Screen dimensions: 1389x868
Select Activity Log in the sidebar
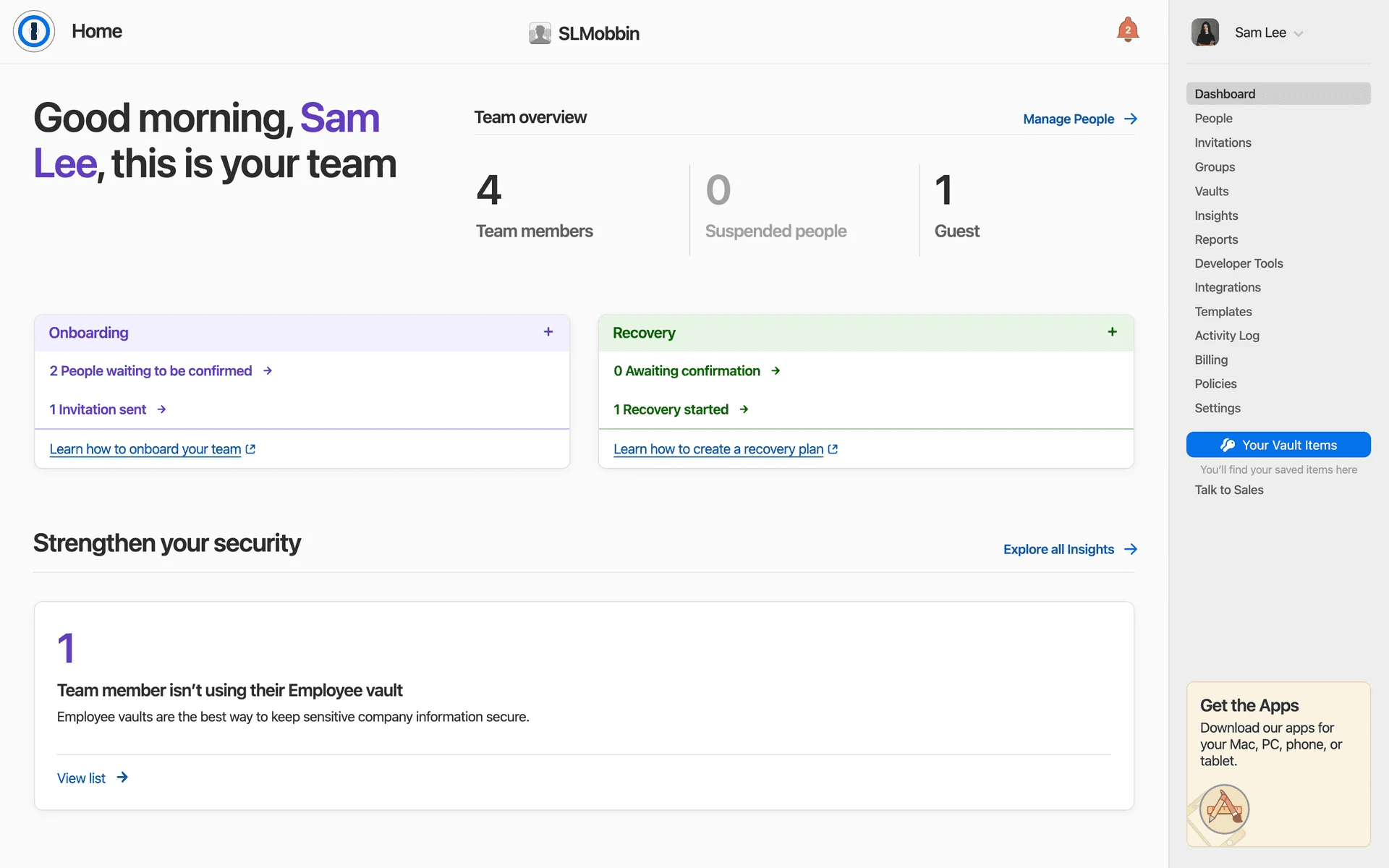point(1226,336)
